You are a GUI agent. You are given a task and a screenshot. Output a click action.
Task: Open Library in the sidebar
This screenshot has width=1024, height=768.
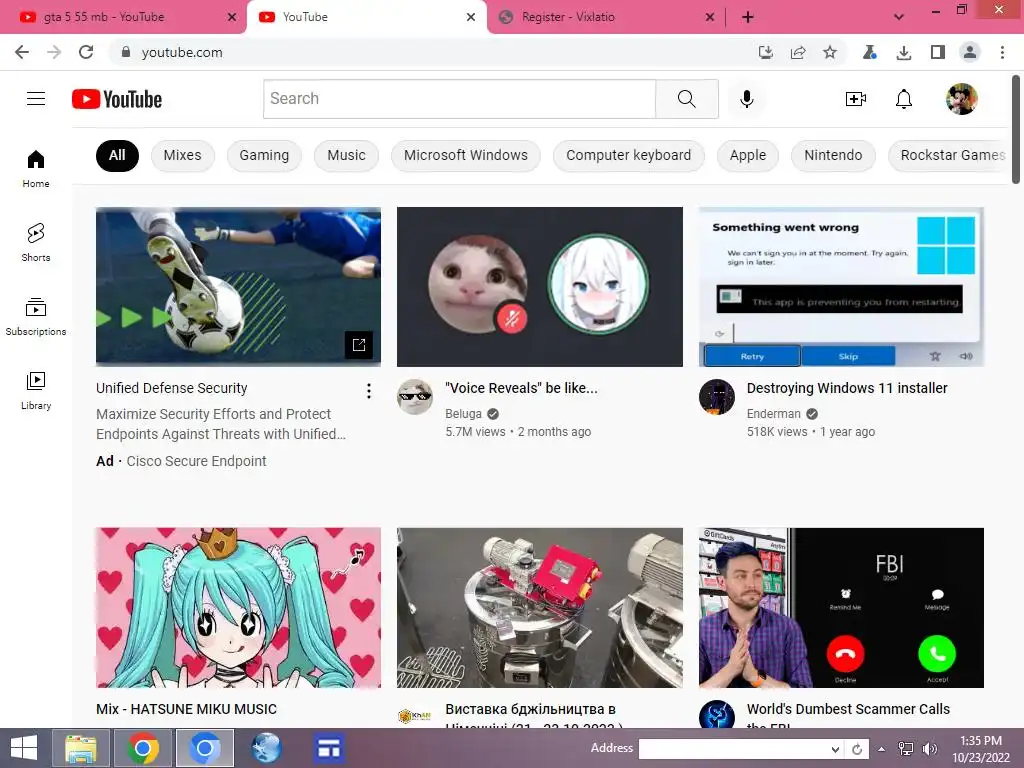pyautogui.click(x=36, y=391)
